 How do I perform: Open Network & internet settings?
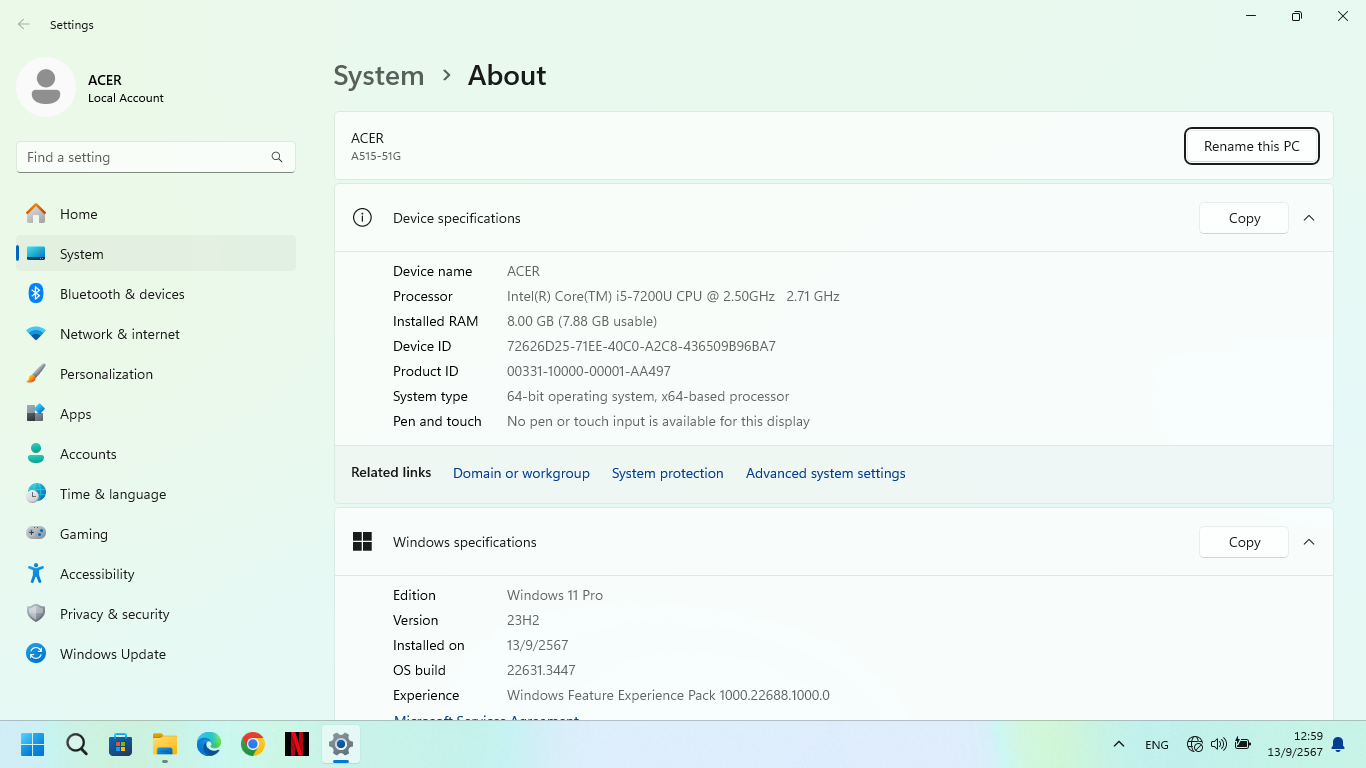156,334
